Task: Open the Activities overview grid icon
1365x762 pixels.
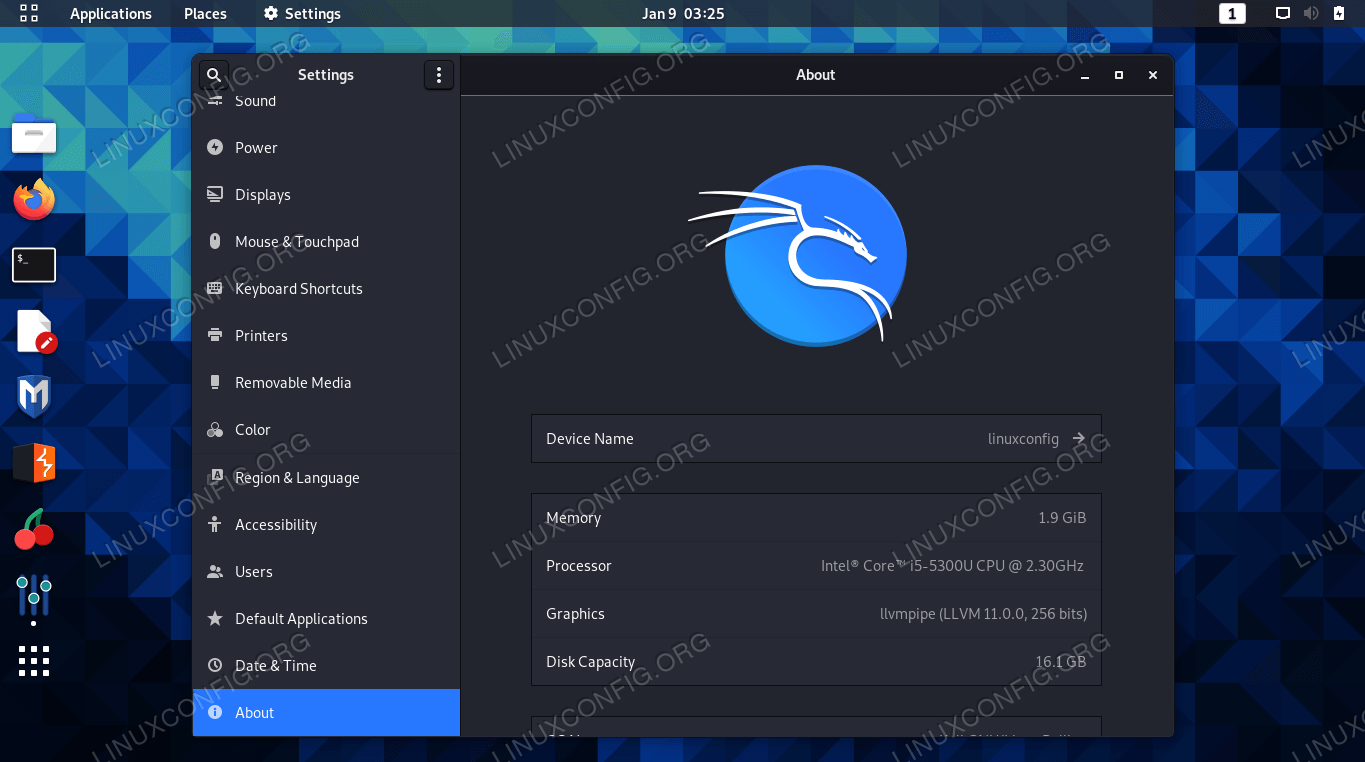Action: (29, 13)
